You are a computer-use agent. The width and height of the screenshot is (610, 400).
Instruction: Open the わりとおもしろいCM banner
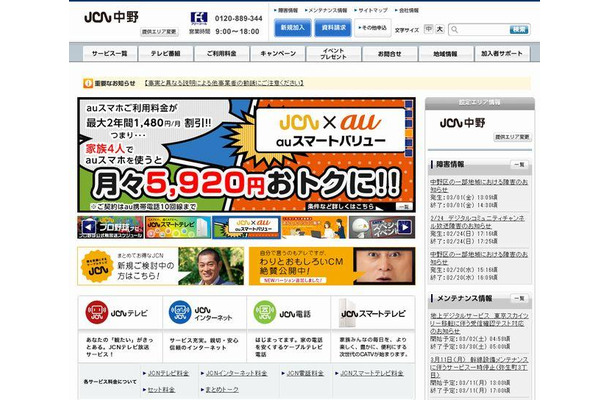(x=332, y=266)
